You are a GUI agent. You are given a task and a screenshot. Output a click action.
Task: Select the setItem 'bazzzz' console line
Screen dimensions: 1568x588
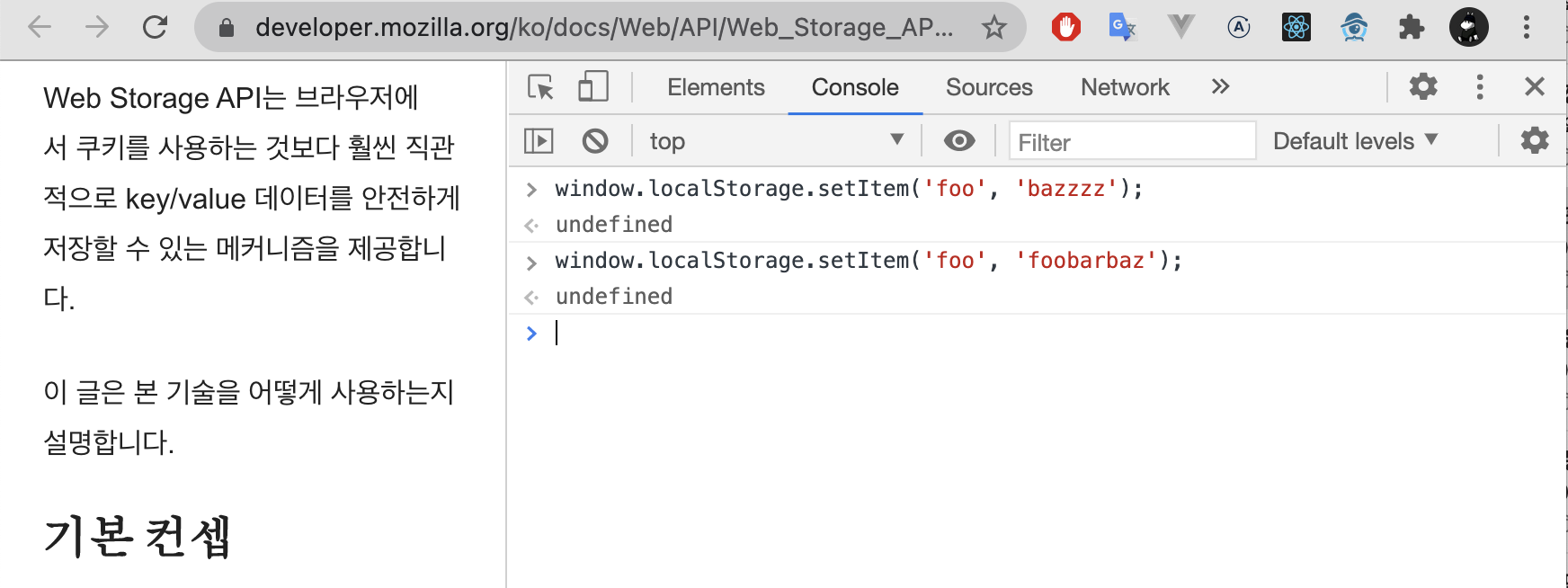pos(849,189)
